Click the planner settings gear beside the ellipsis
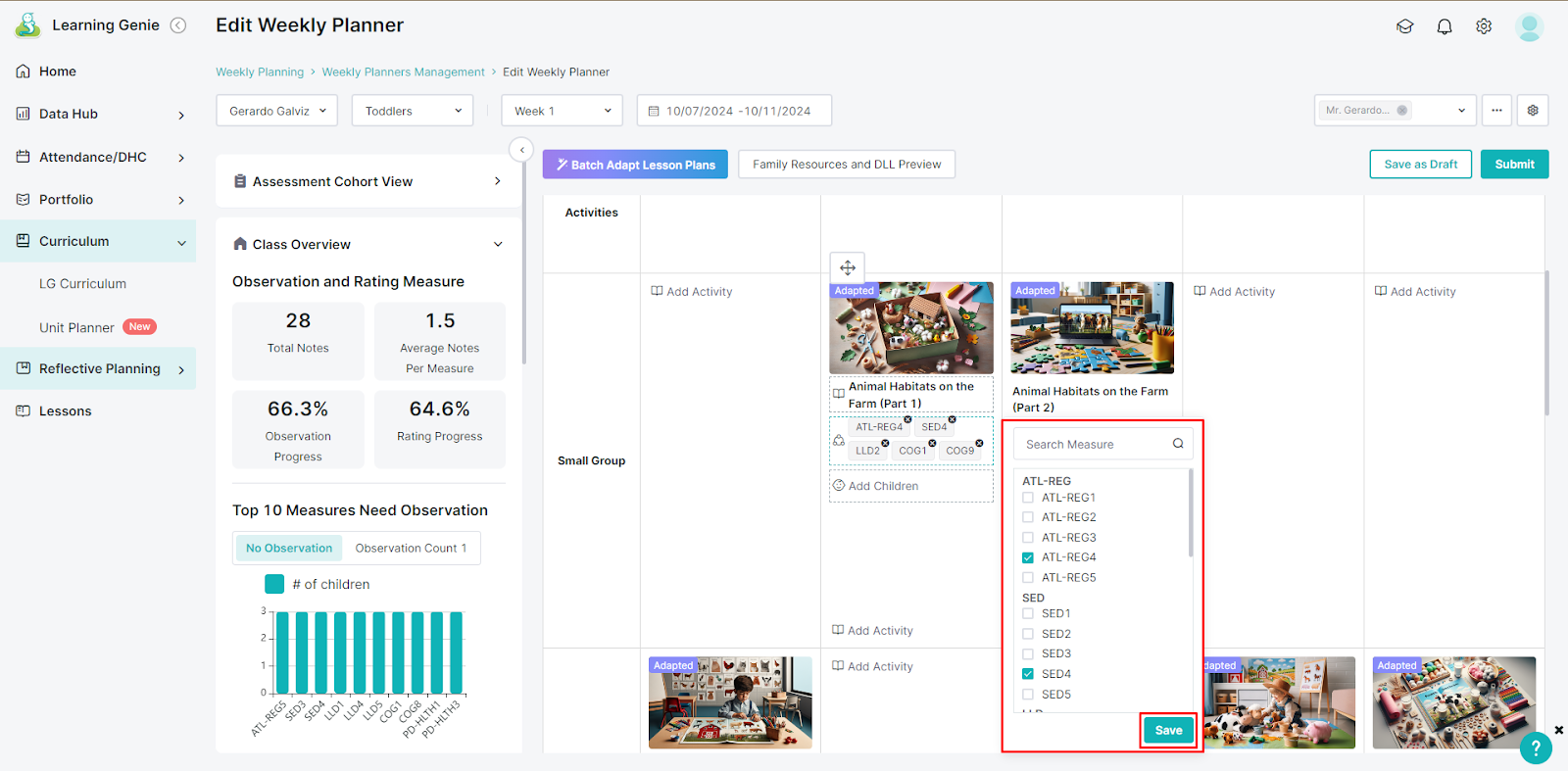Screen dimensions: 1568x771 1533,111
